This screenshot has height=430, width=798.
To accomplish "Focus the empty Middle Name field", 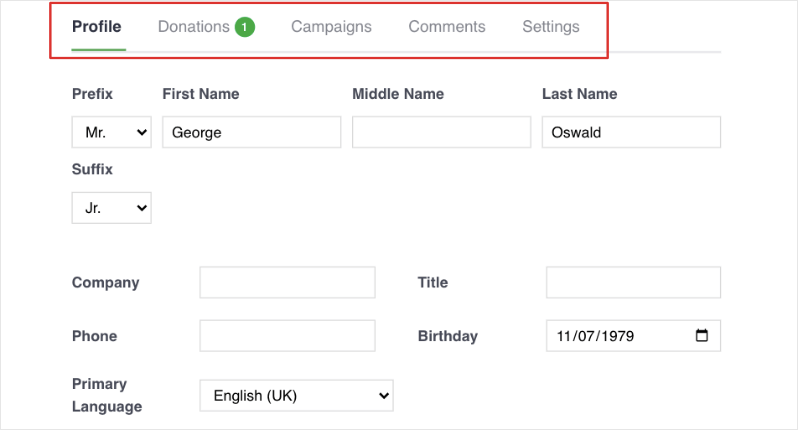I will click(x=441, y=132).
